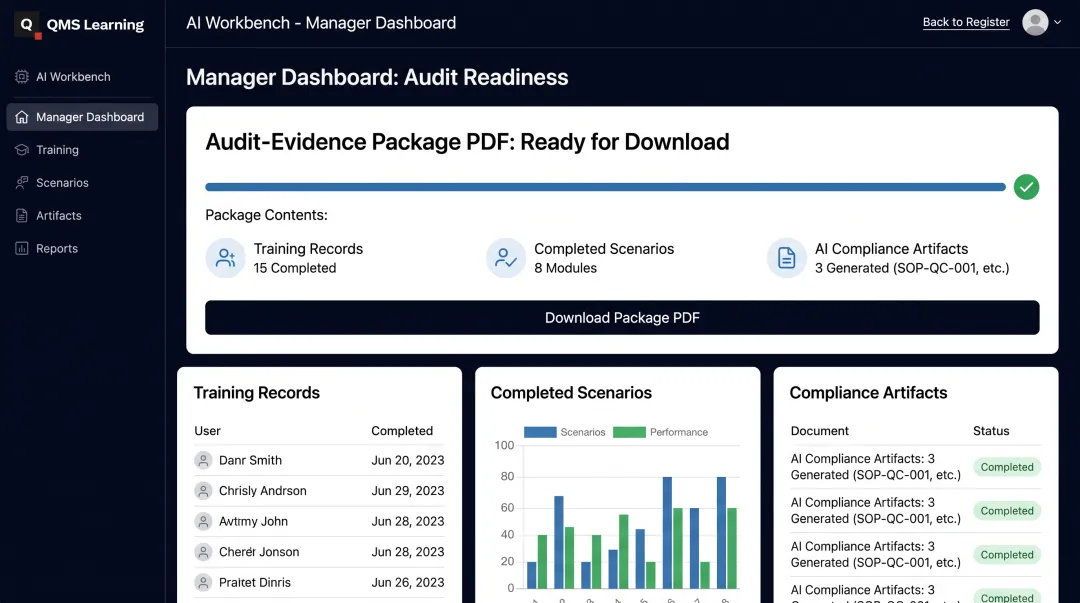Click the Scenarios sidebar icon
The image size is (1080, 603).
point(22,183)
